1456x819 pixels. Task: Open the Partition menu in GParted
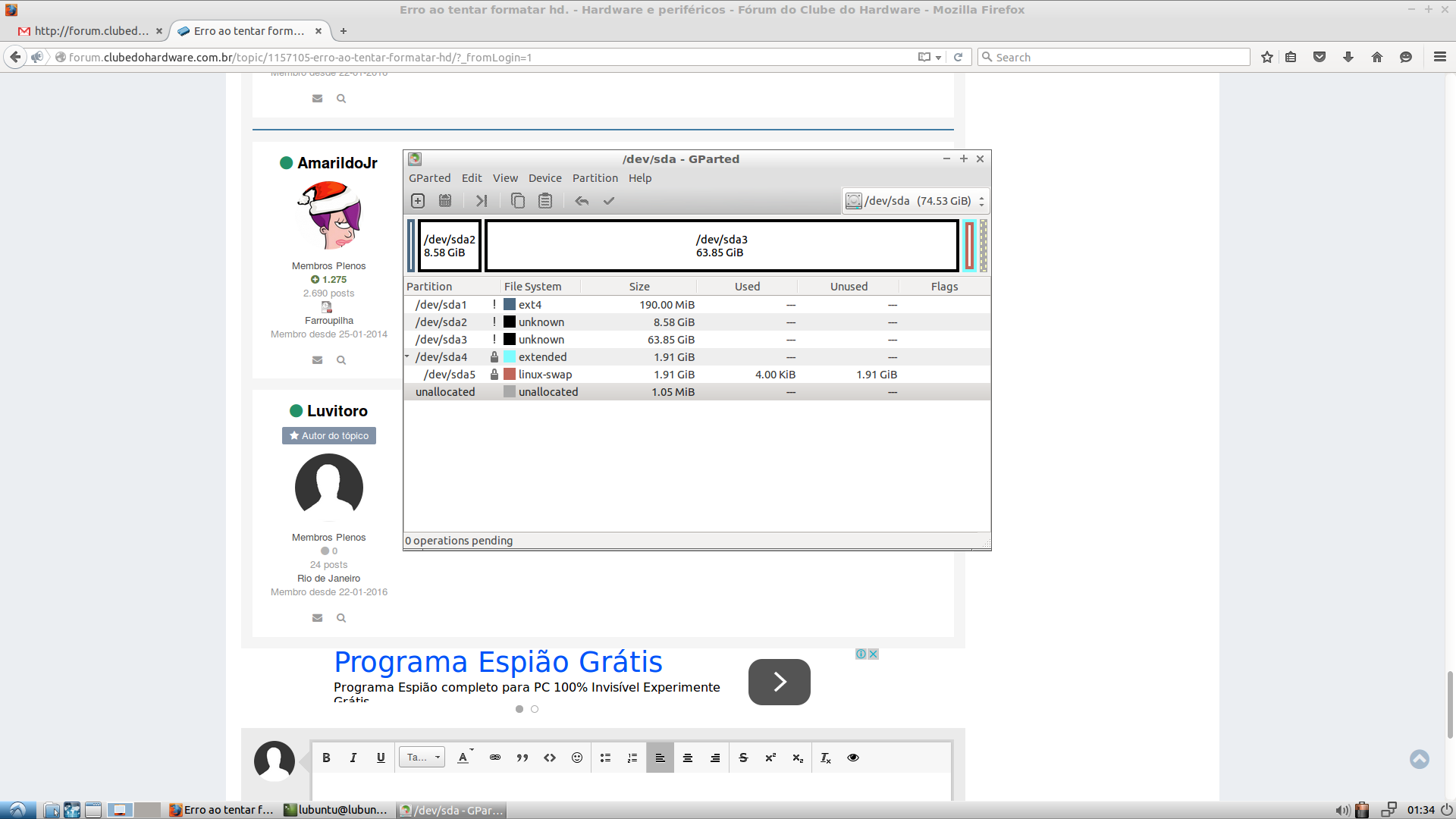(x=595, y=178)
